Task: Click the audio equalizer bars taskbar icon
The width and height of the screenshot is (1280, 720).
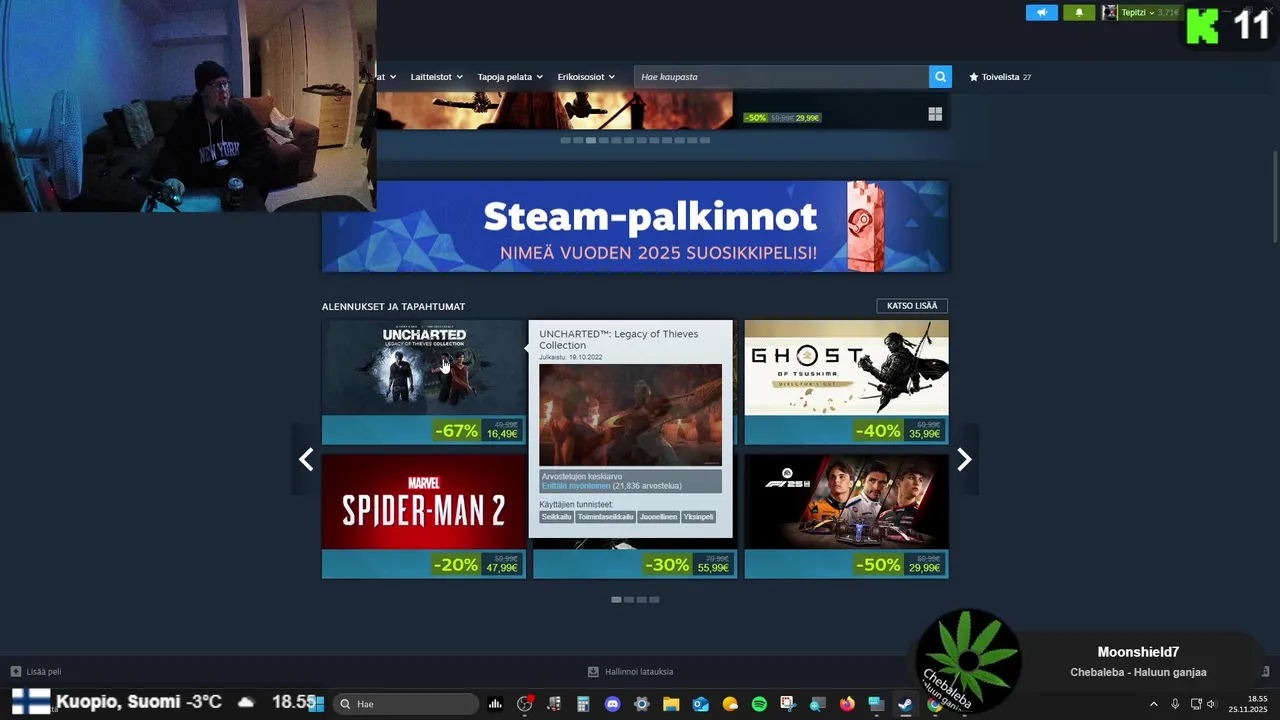Action: tap(495, 704)
